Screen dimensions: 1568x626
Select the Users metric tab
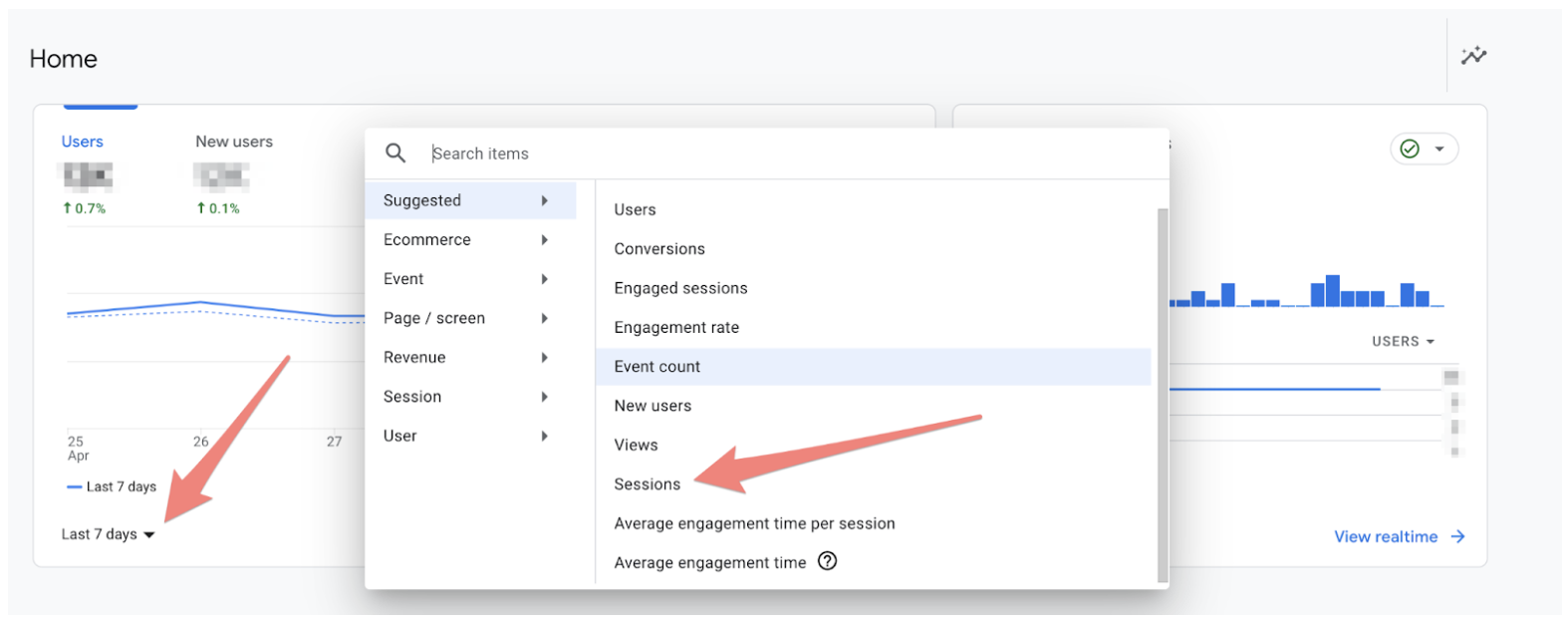[x=83, y=142]
